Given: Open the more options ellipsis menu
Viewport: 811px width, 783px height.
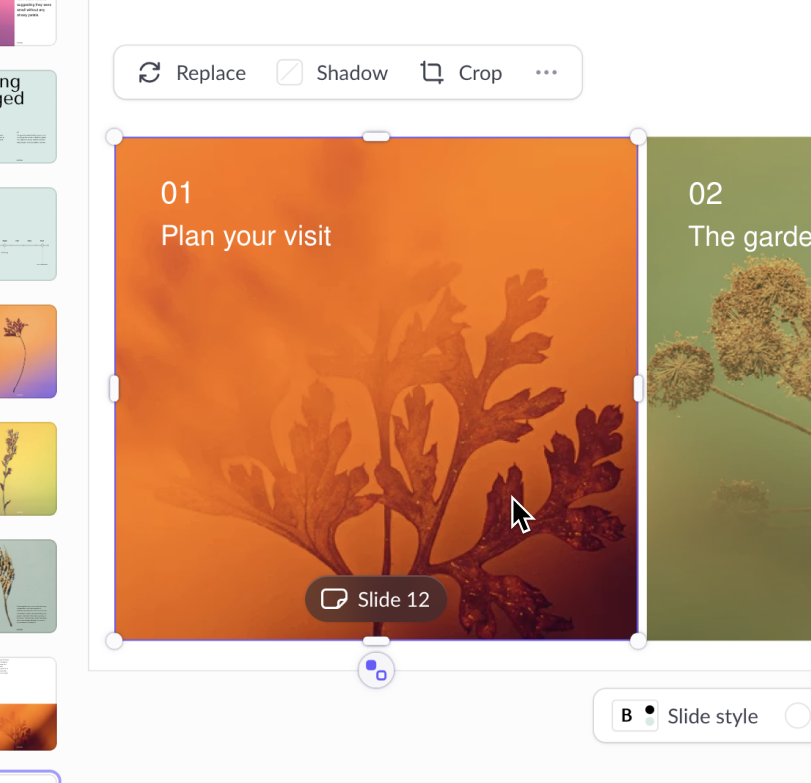Looking at the screenshot, I should coord(546,72).
